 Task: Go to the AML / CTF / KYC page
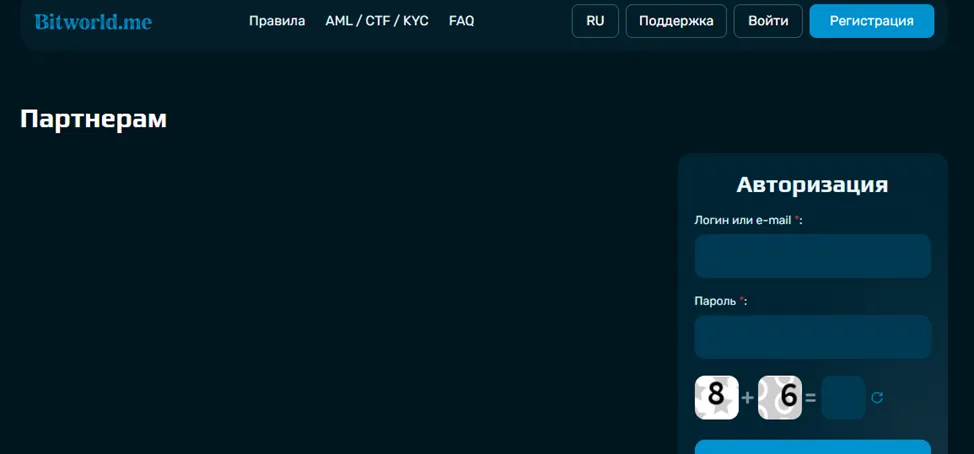(377, 21)
